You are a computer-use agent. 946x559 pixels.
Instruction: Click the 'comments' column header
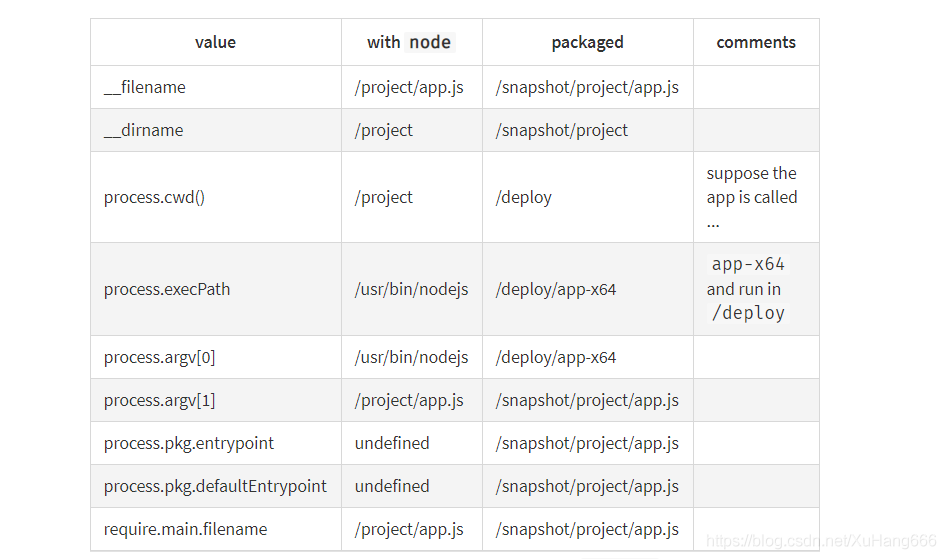(756, 42)
